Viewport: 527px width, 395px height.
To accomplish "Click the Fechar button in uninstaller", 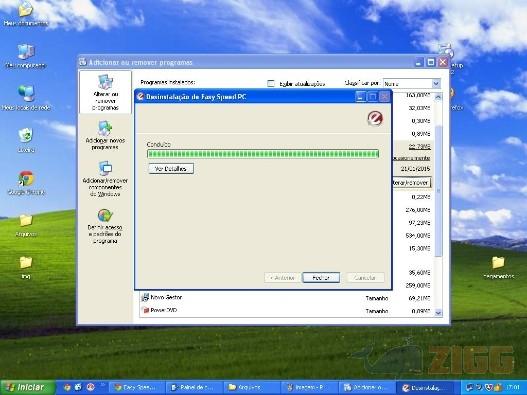I will pyautogui.click(x=321, y=278).
